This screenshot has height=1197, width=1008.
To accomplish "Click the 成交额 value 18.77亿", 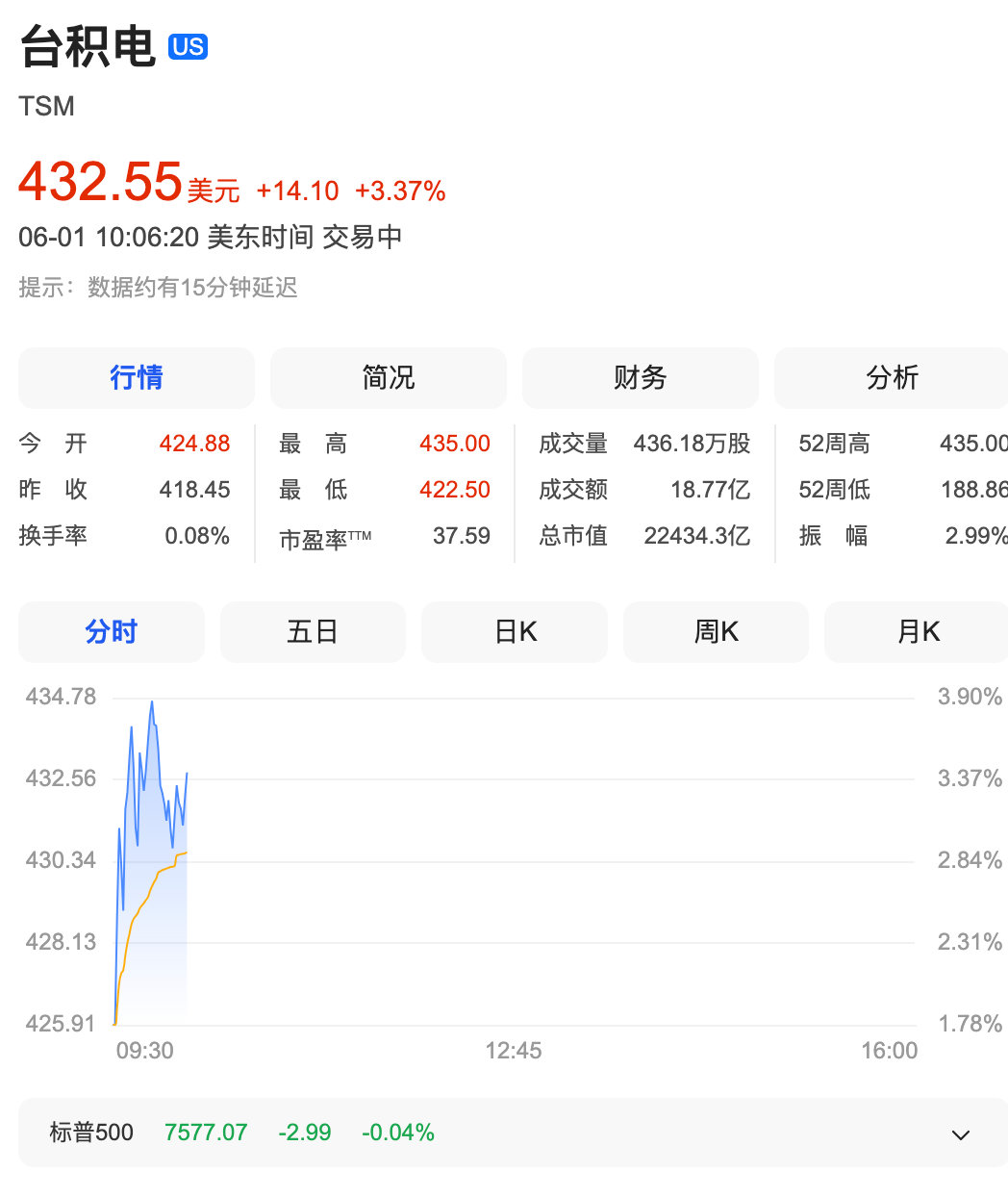I will 710,490.
